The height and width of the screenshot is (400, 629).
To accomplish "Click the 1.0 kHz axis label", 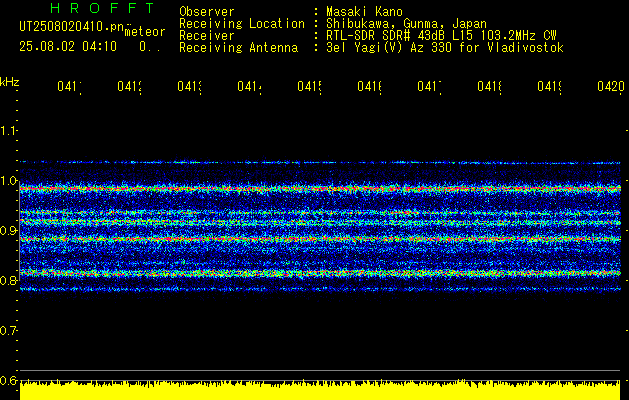I will 8,181.
